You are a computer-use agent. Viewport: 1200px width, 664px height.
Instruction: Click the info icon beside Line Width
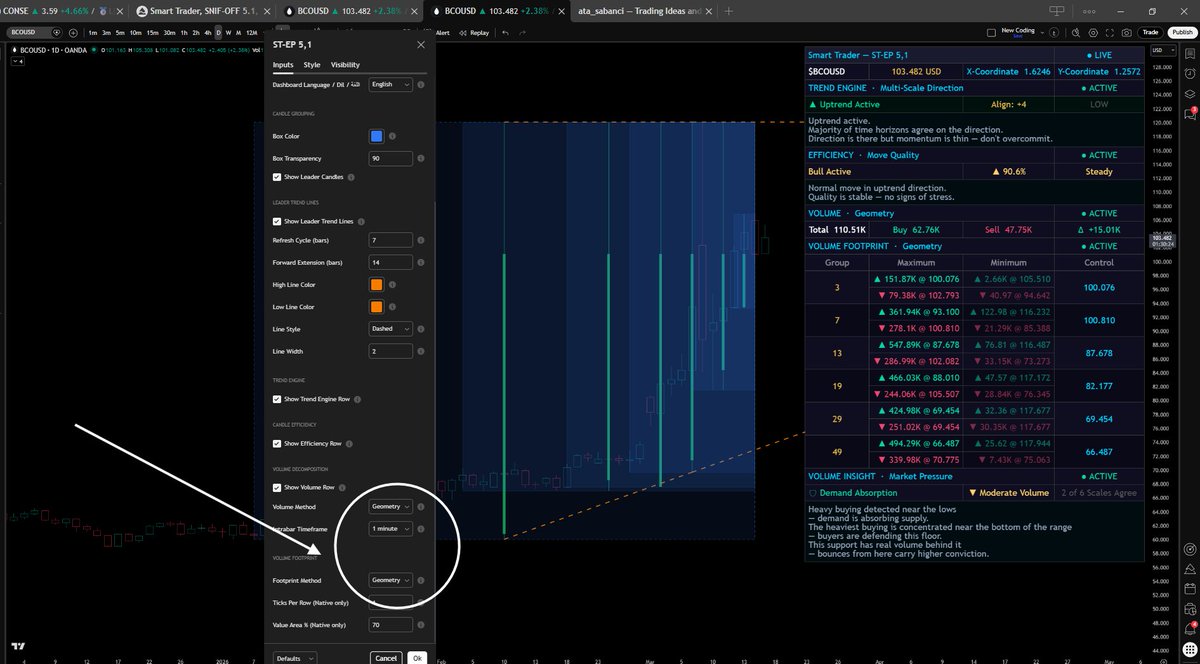pos(420,351)
